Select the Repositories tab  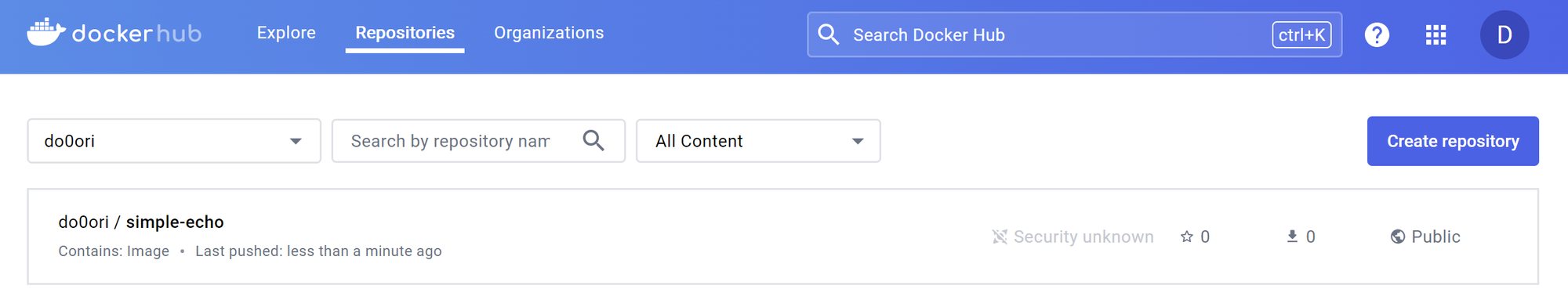pyautogui.click(x=405, y=33)
